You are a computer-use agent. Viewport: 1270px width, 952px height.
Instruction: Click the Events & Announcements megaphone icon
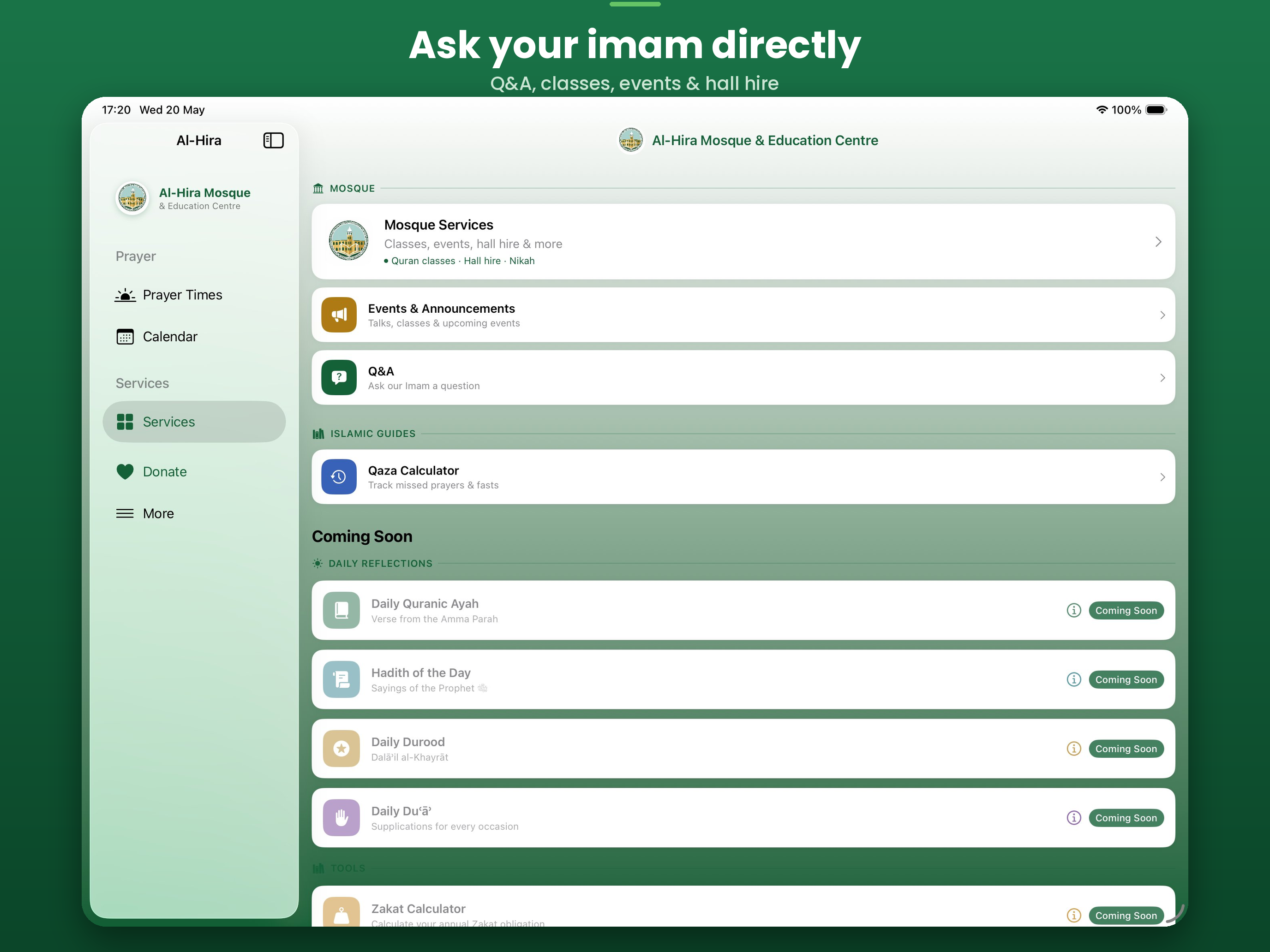point(339,315)
